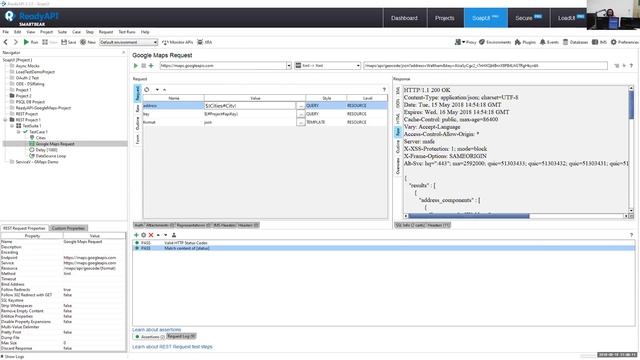Image resolution: width=640 pixels, height=360 pixels.
Task: Open the Auth request tab
Action: pyautogui.click(x=139, y=225)
